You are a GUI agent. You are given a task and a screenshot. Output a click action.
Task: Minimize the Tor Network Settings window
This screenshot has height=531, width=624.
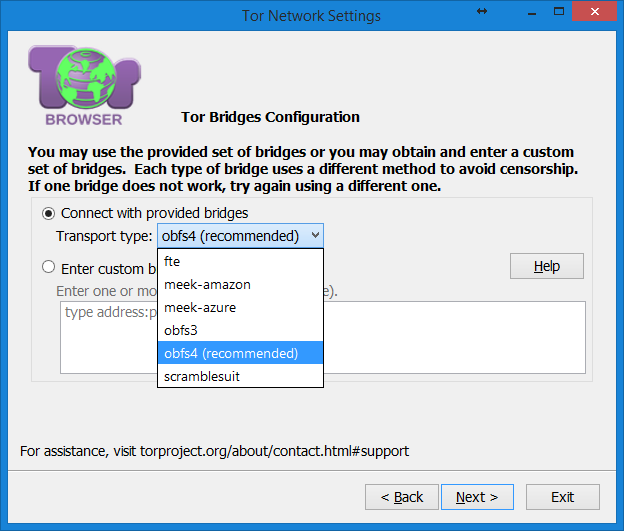tap(532, 12)
